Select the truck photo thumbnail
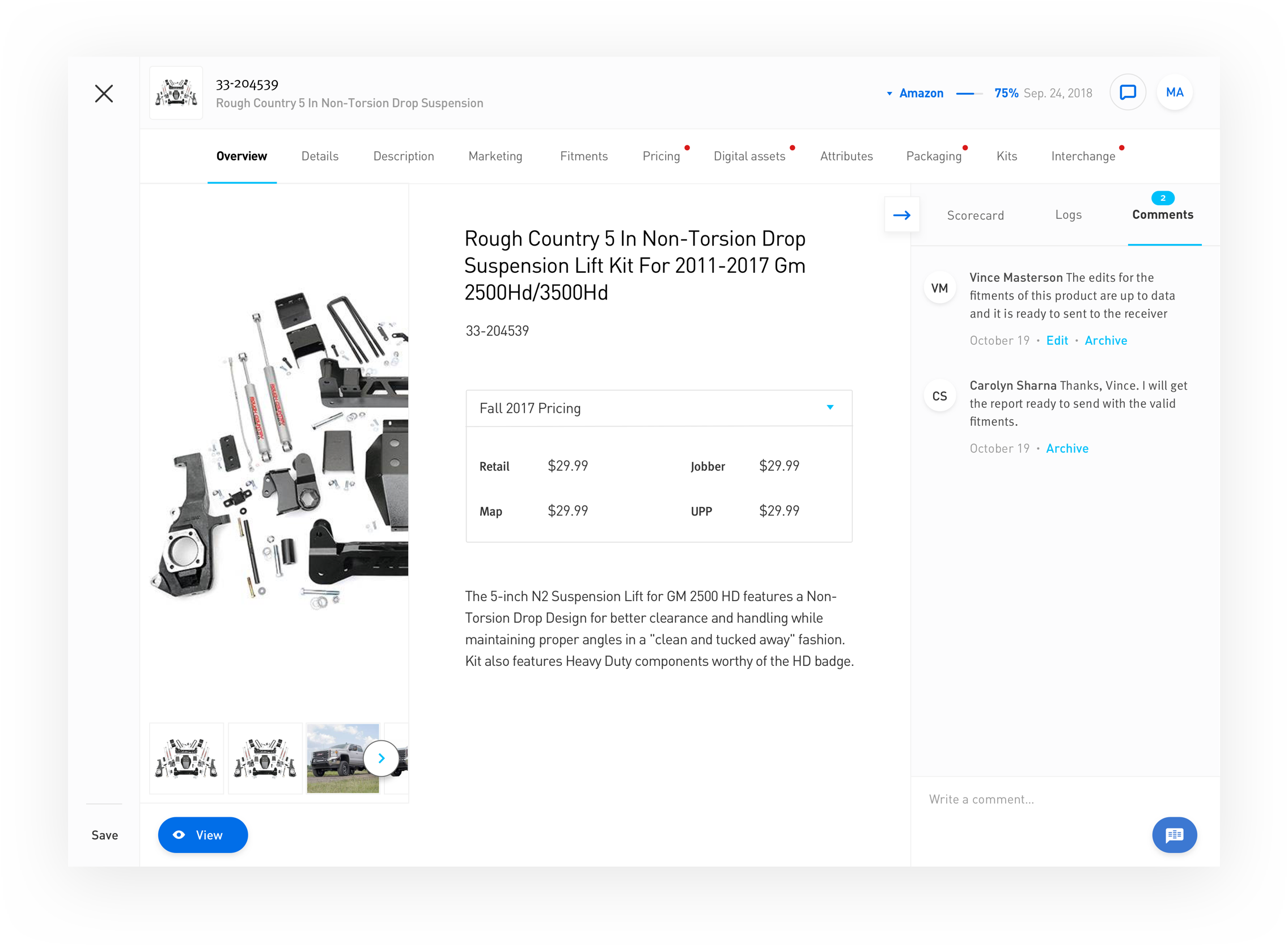The width and height of the screenshot is (1288, 946). 343,758
